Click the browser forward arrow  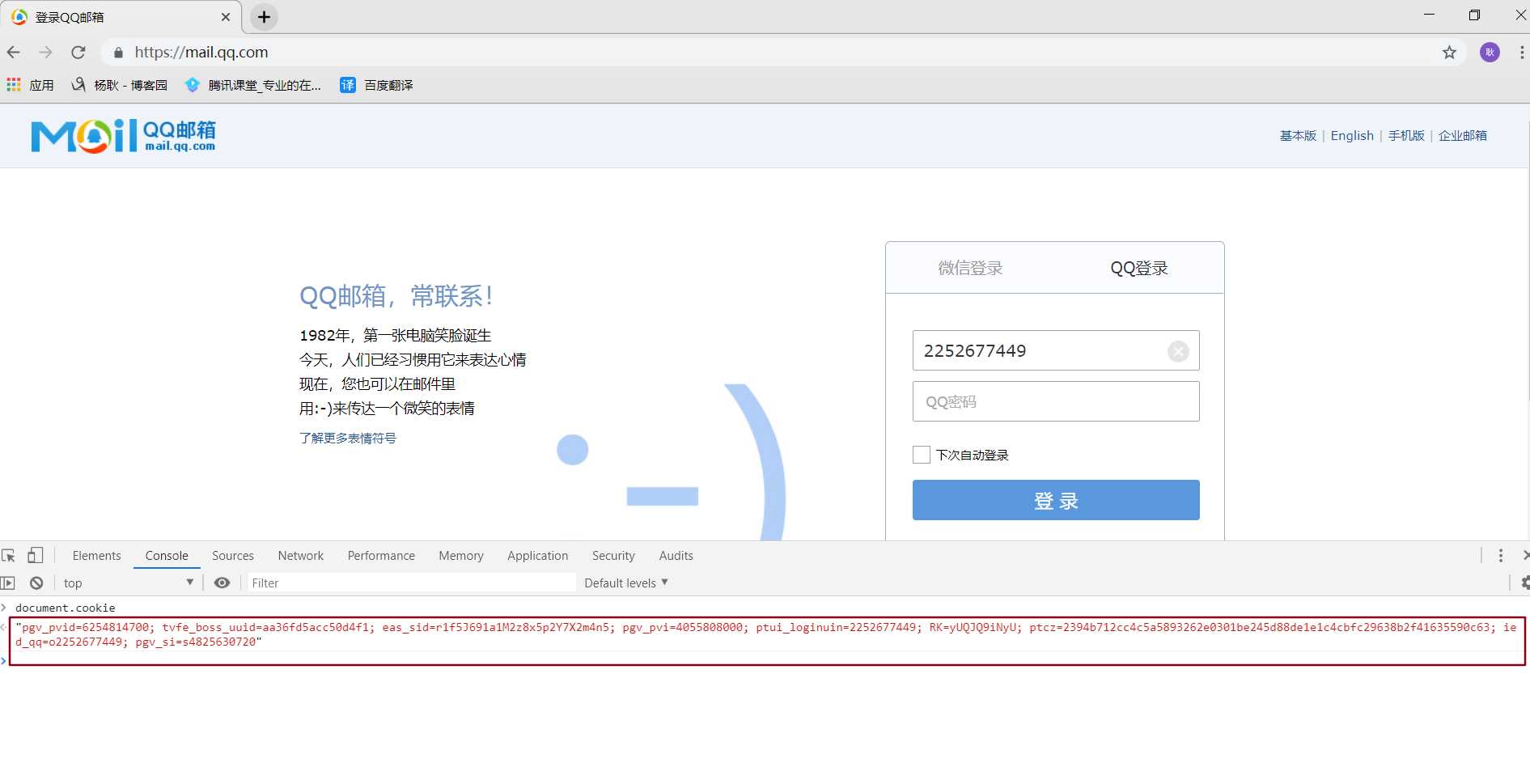[x=46, y=53]
